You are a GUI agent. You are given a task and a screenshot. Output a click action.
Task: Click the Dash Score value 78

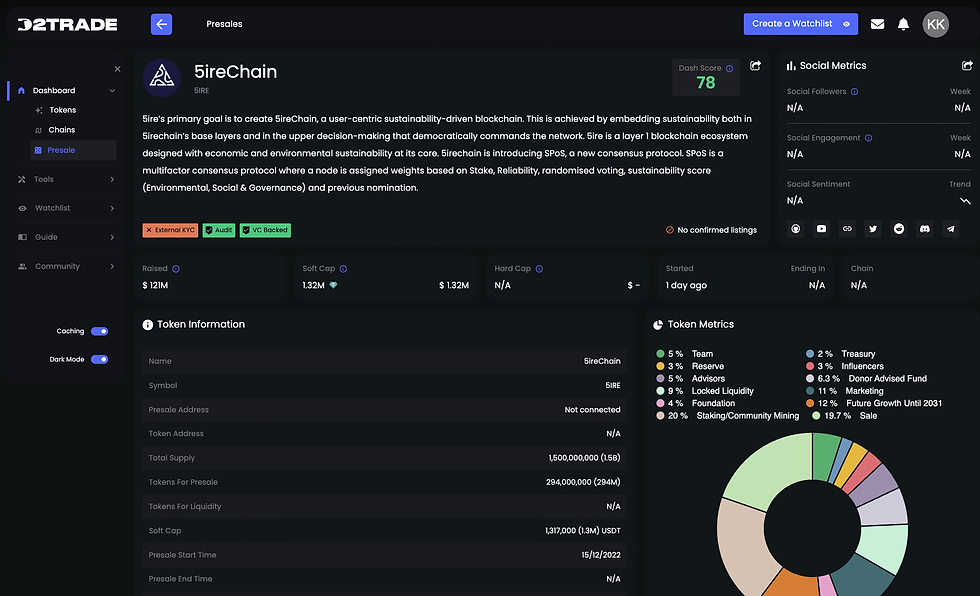(x=706, y=82)
